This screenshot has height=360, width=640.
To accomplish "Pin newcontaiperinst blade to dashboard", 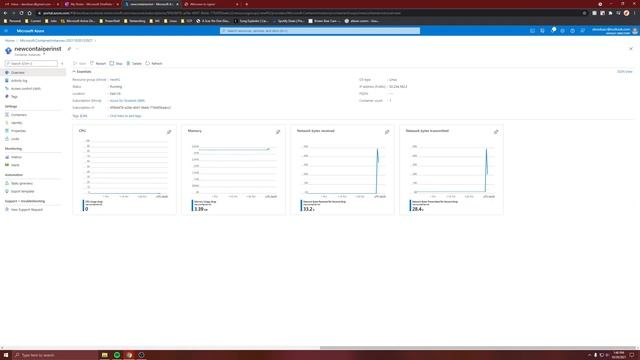I will point(69,49).
